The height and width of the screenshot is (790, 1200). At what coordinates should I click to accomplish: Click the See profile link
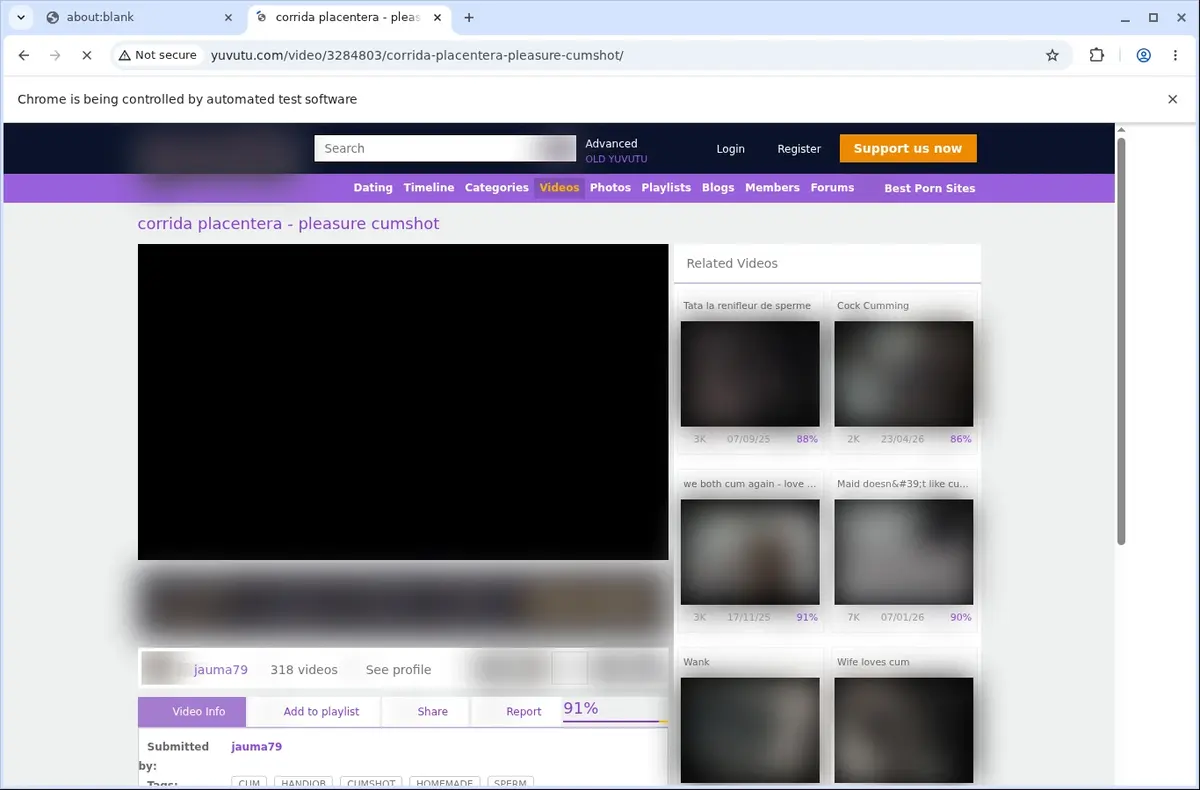tap(398, 670)
